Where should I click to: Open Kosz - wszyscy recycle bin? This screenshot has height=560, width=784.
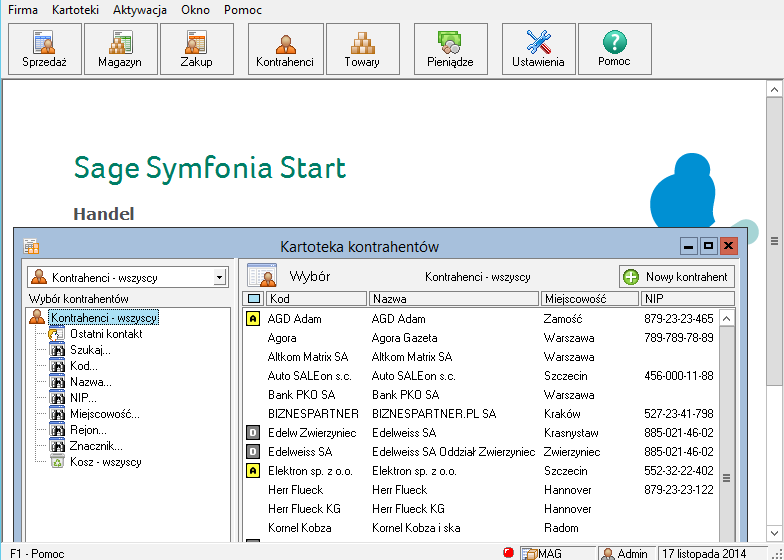click(106, 462)
